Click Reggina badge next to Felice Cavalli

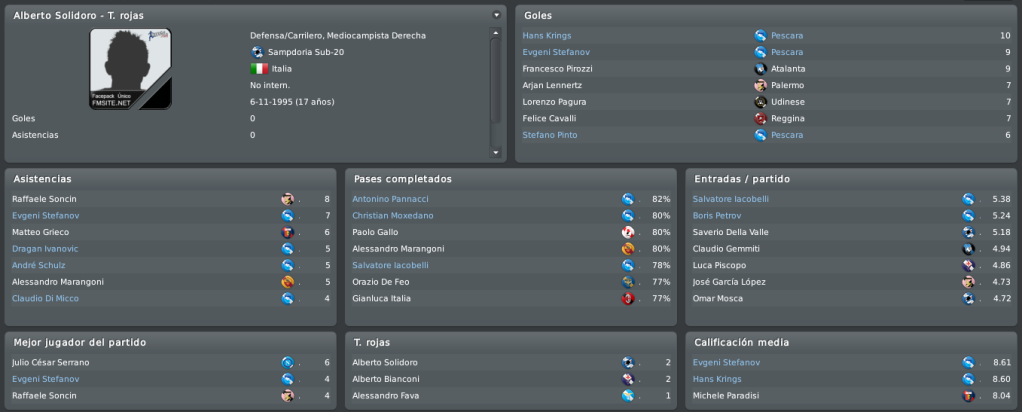click(760, 119)
